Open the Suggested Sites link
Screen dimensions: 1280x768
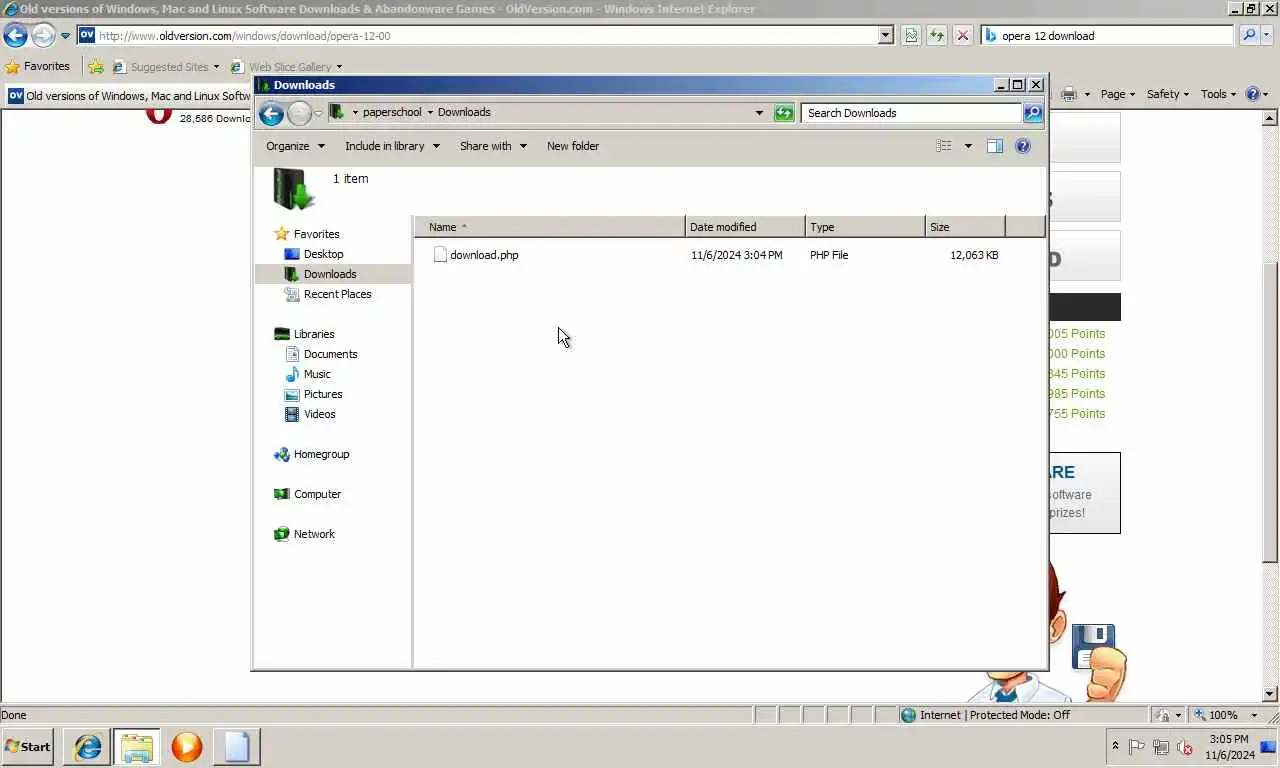tap(166, 67)
